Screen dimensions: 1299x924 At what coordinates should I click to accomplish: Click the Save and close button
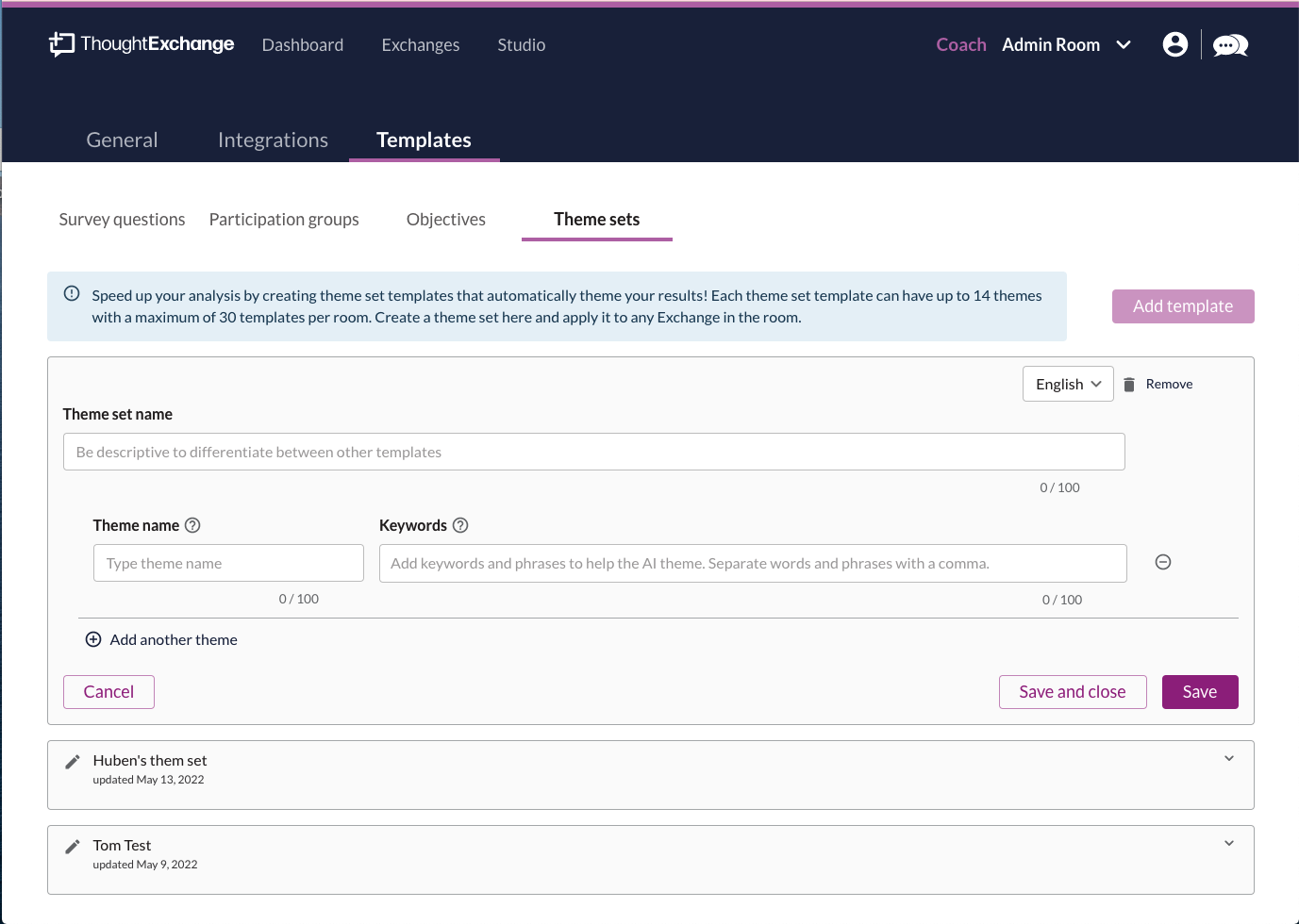[1073, 692]
